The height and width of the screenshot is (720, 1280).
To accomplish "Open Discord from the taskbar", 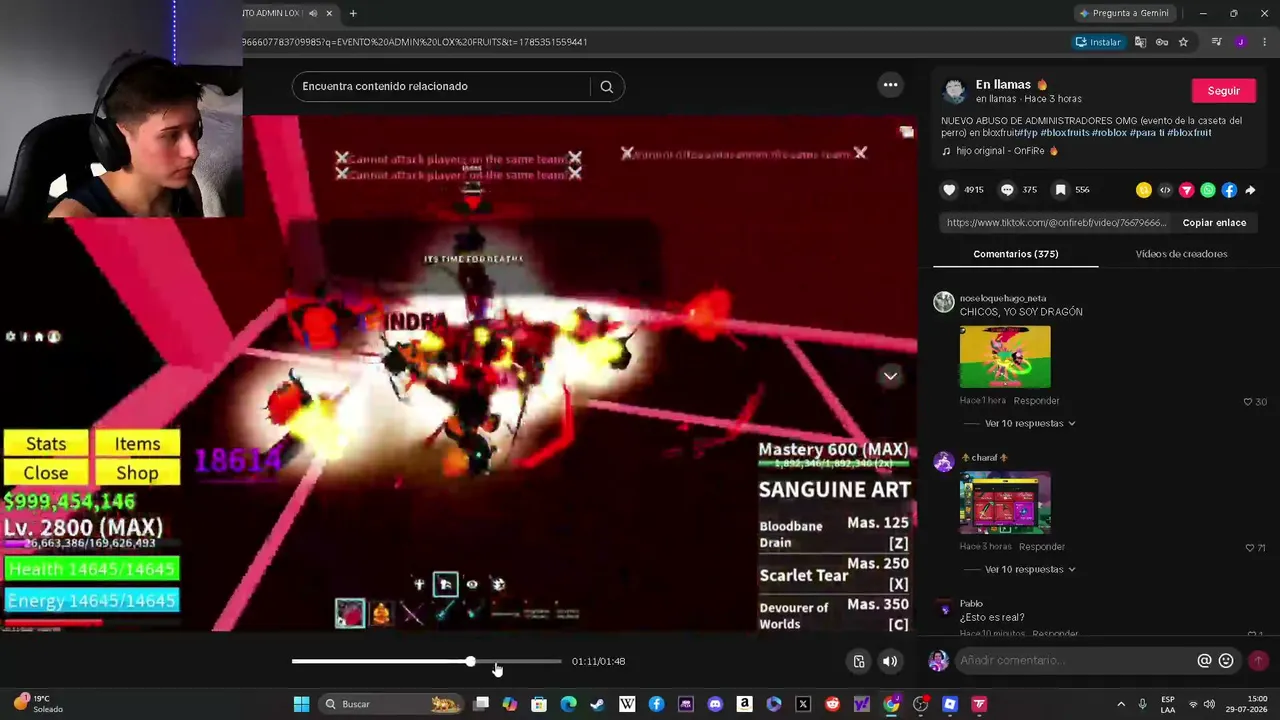I will click(715, 704).
